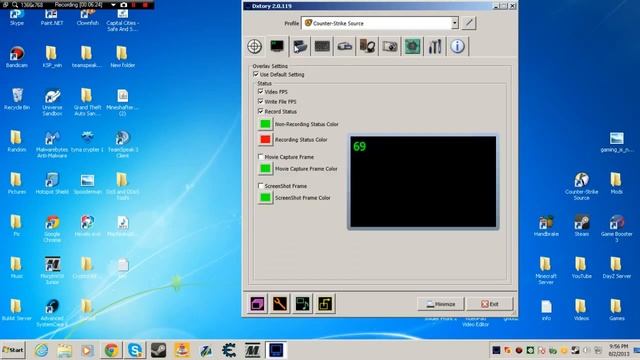
Task: Click the Dxtory Exit button
Action: point(490,304)
